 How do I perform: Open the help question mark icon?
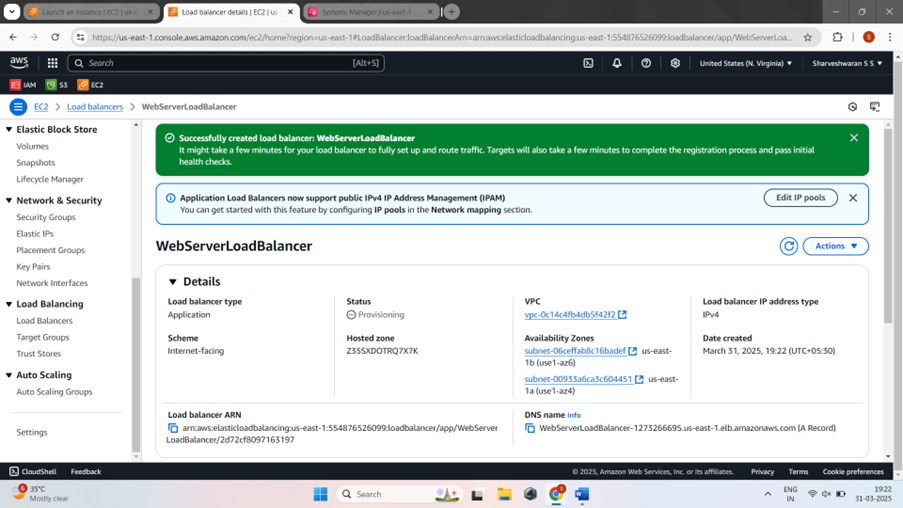[x=646, y=63]
